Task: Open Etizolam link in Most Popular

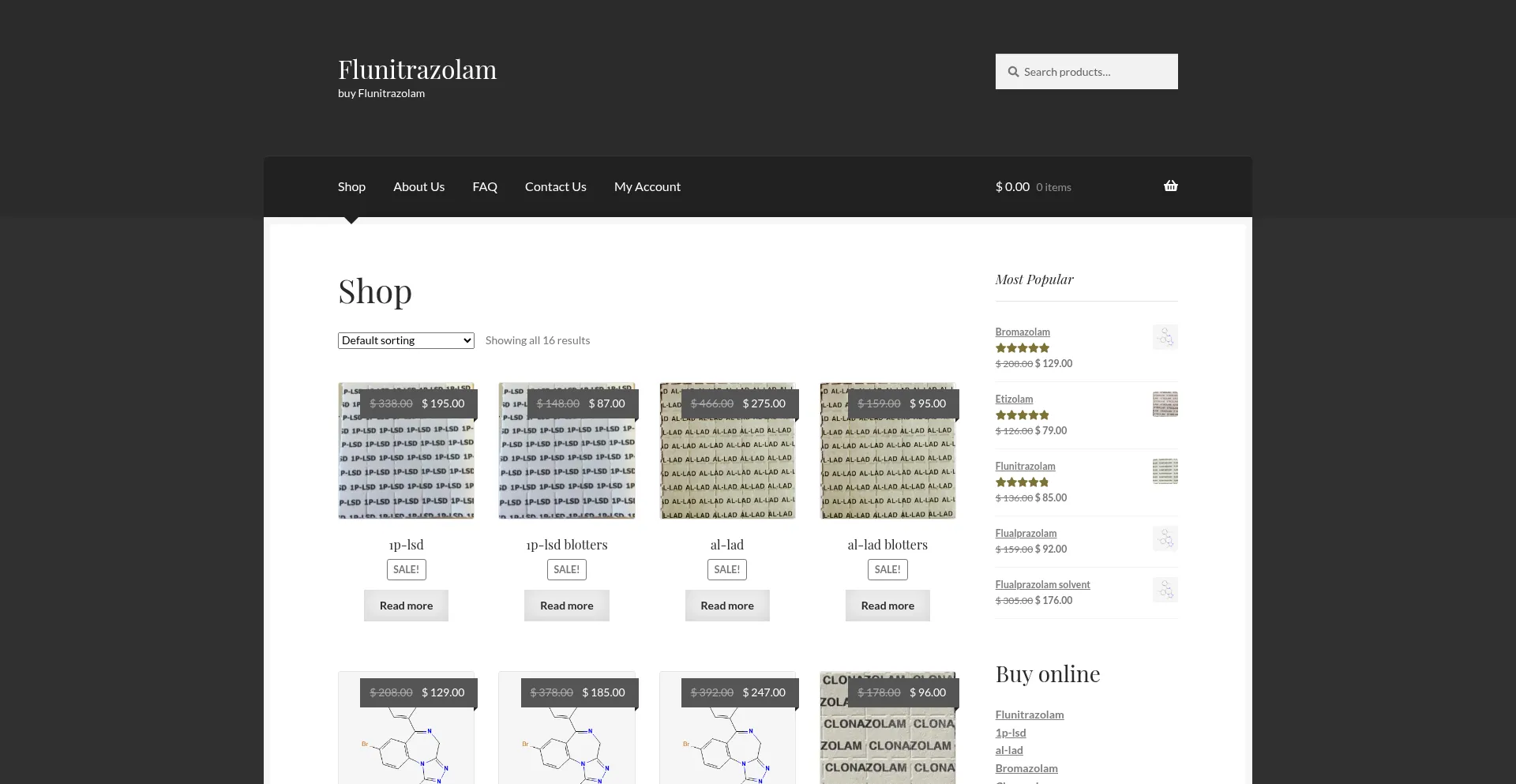Action: click(x=1014, y=400)
